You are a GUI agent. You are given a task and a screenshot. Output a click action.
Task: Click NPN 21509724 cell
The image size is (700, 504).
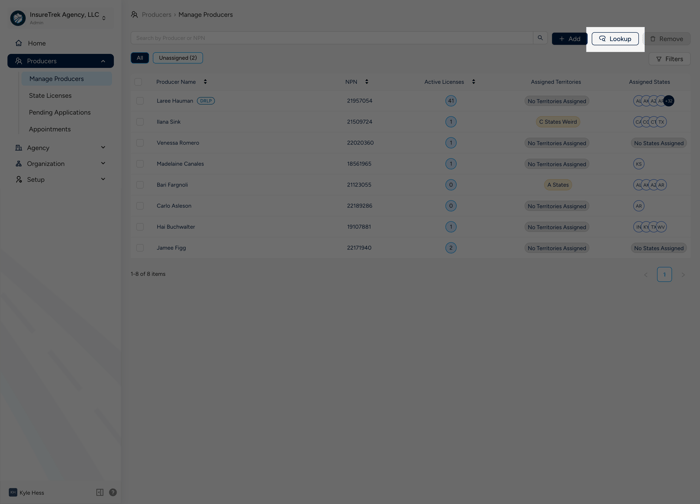[x=359, y=122]
